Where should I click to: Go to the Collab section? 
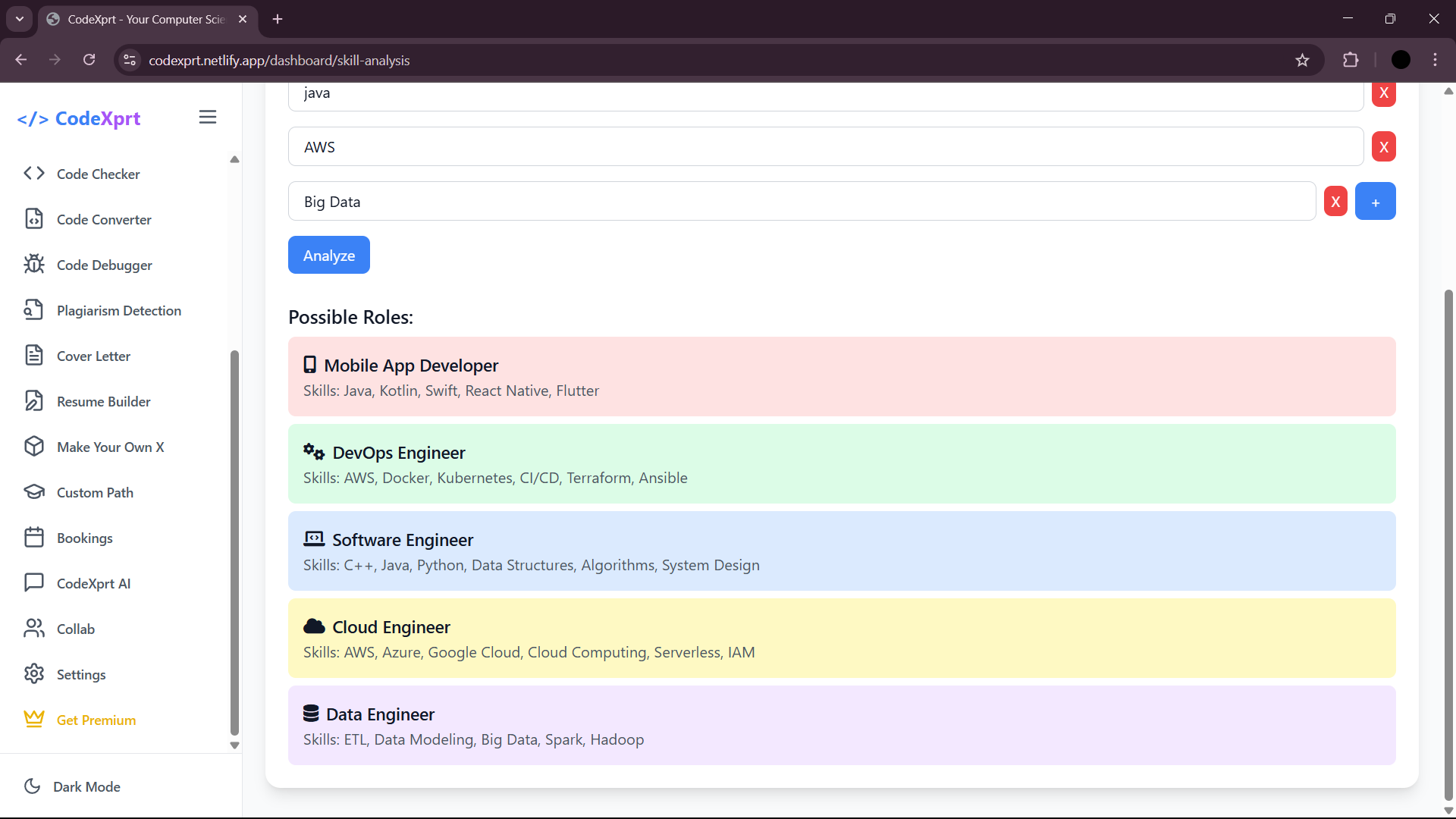pyautogui.click(x=75, y=629)
